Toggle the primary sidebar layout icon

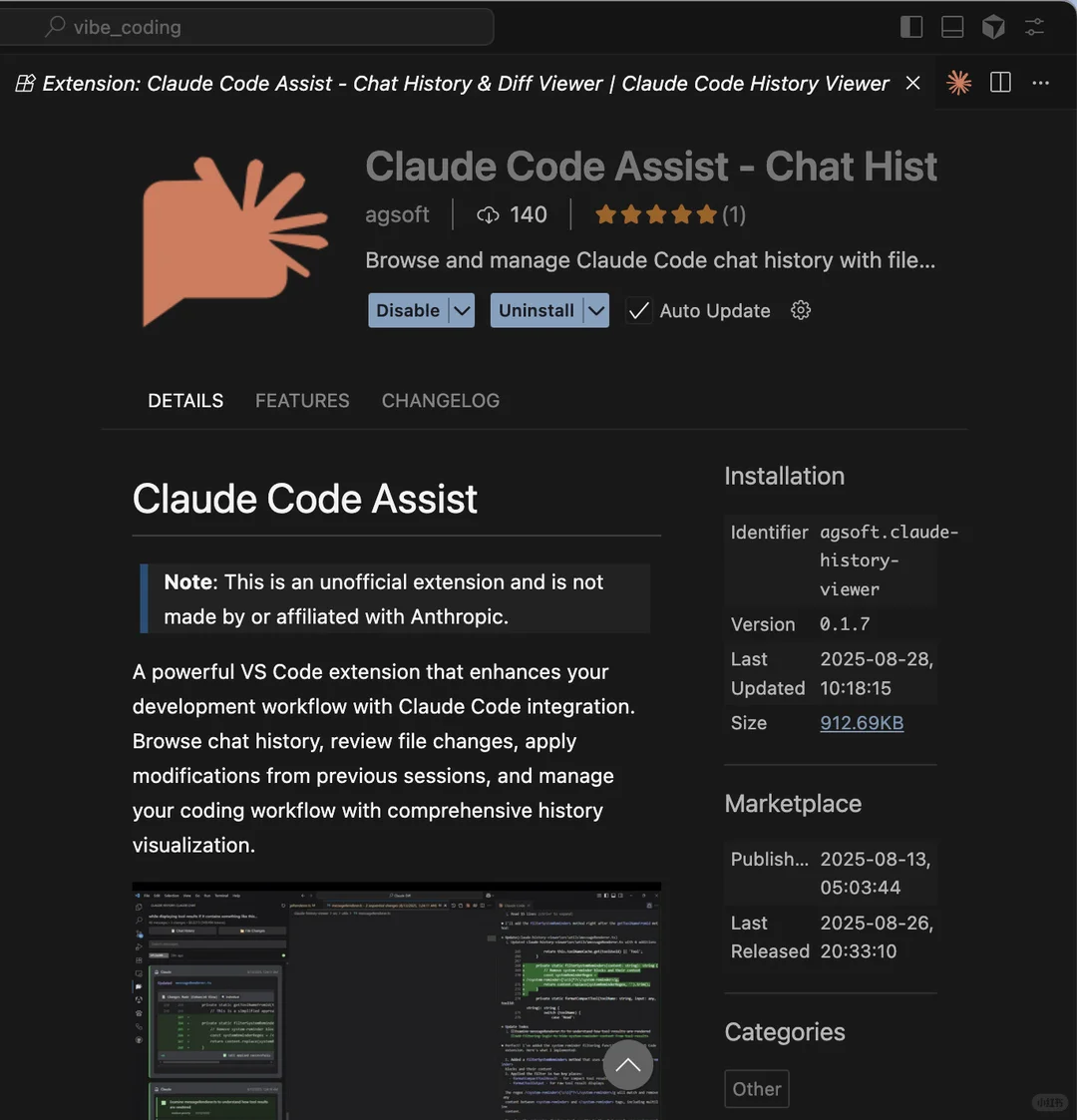point(911,27)
